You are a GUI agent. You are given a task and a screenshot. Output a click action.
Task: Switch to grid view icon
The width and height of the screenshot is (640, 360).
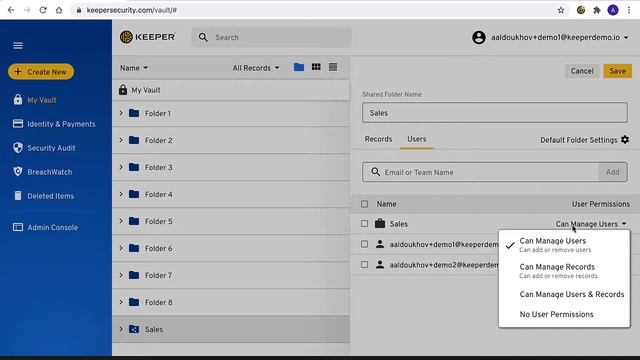[x=316, y=67]
